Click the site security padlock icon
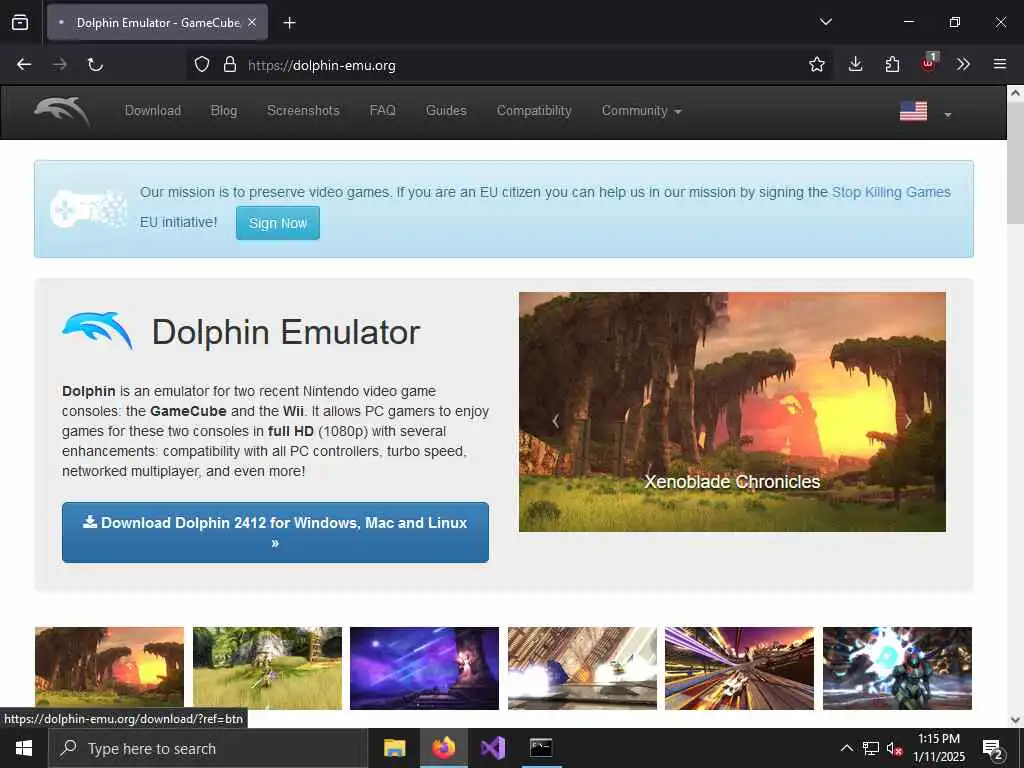1024x768 pixels. [229, 65]
